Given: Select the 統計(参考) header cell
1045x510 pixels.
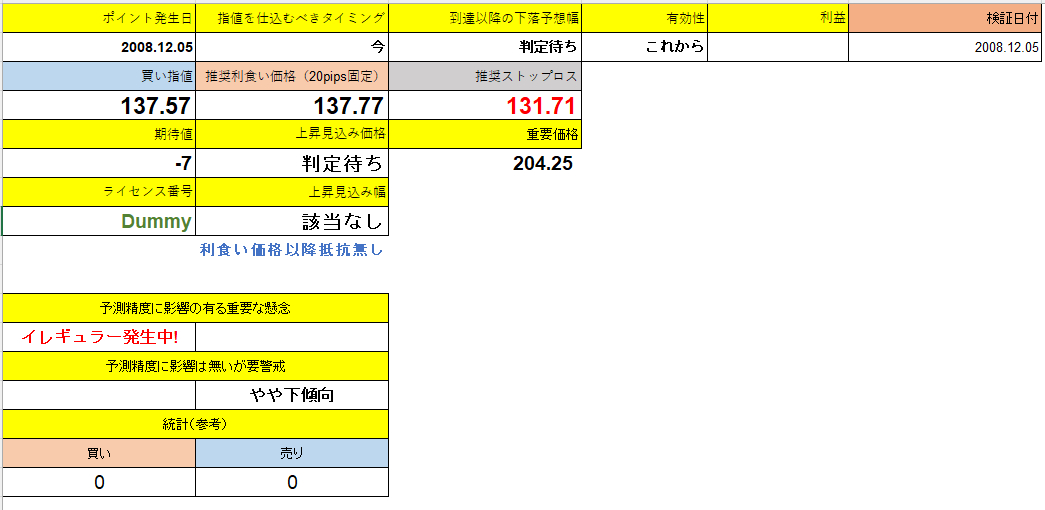Looking at the screenshot, I should tap(195, 424).
